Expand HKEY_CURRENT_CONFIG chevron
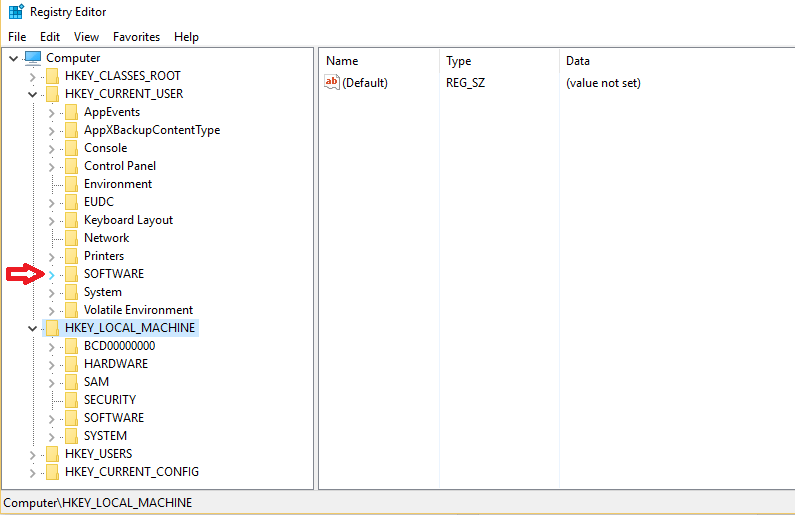Viewport: 795px width, 515px height. coord(32,473)
